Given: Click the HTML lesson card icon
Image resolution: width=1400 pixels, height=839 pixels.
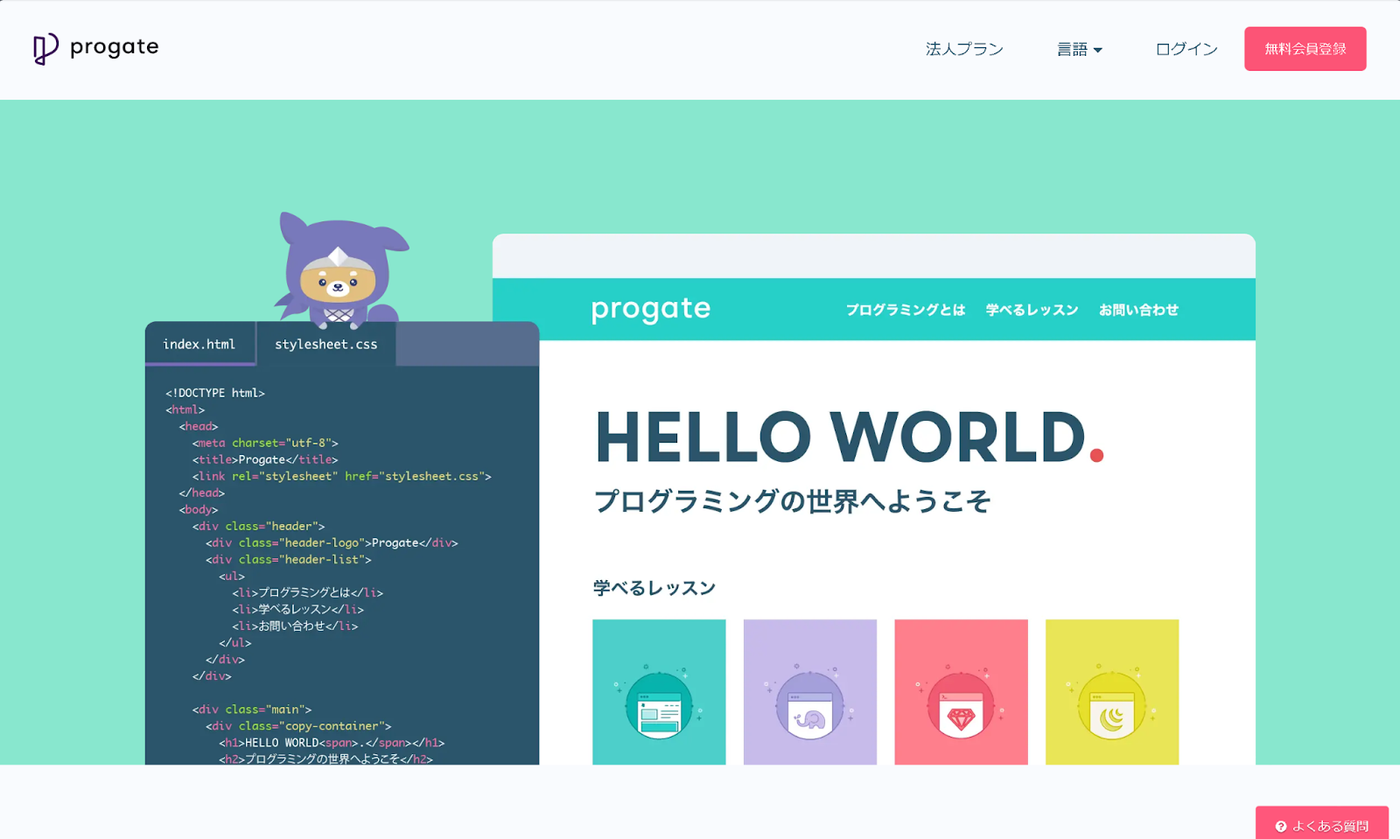Looking at the screenshot, I should click(659, 703).
